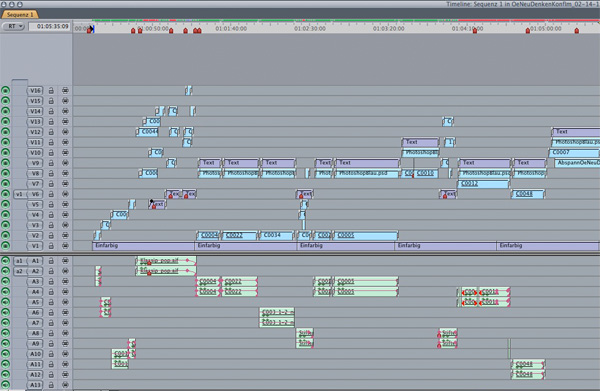Select clip C0048 on audio track A11
Image resolution: width=600 pixels, height=391 pixels.
[528, 364]
